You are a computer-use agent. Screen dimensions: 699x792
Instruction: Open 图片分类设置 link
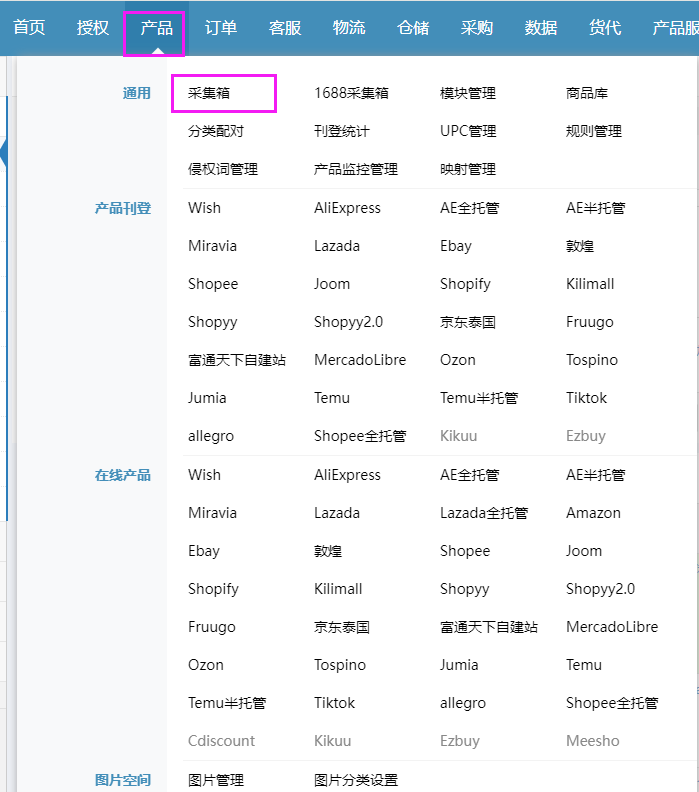(x=356, y=780)
